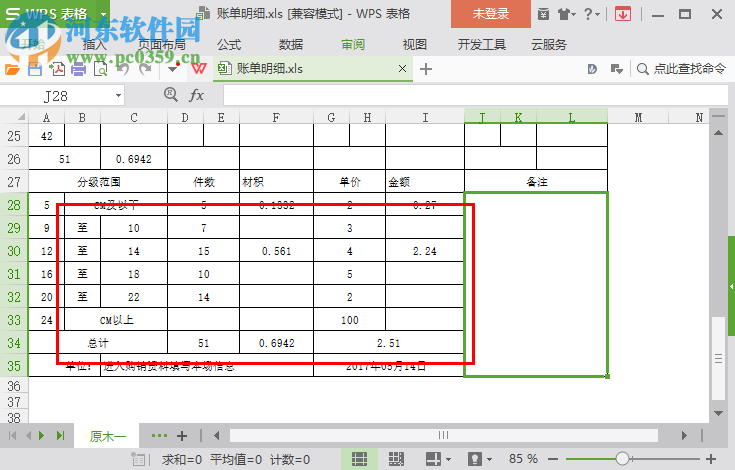Open the 云服务 ribbon tab
The image size is (735, 470).
pos(549,45)
